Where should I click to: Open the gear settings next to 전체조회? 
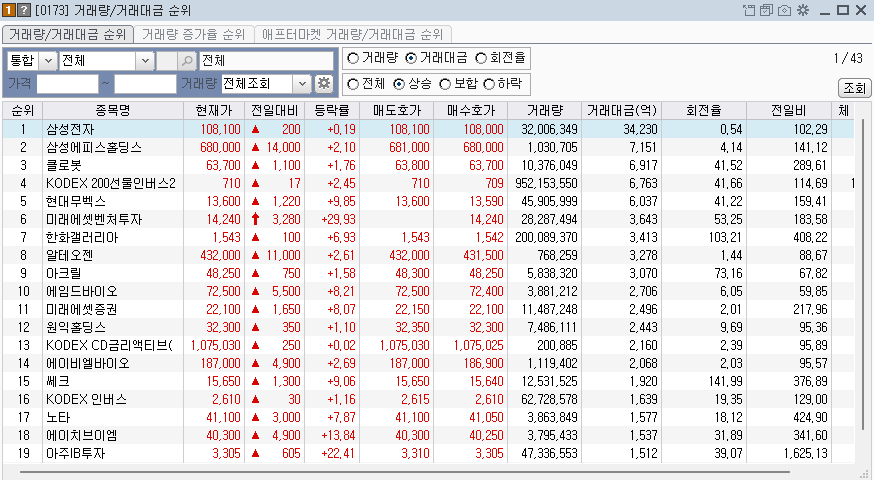point(324,84)
